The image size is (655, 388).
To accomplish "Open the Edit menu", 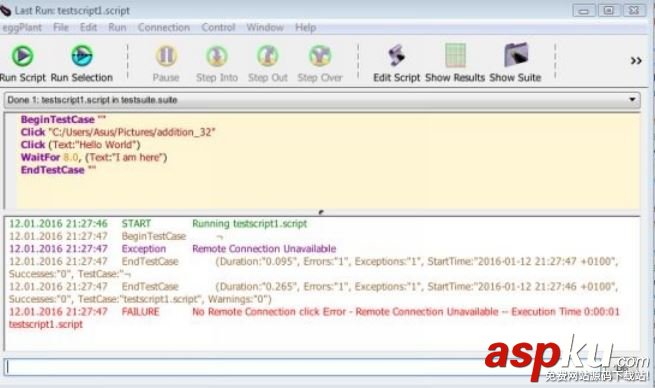I will tap(88, 28).
